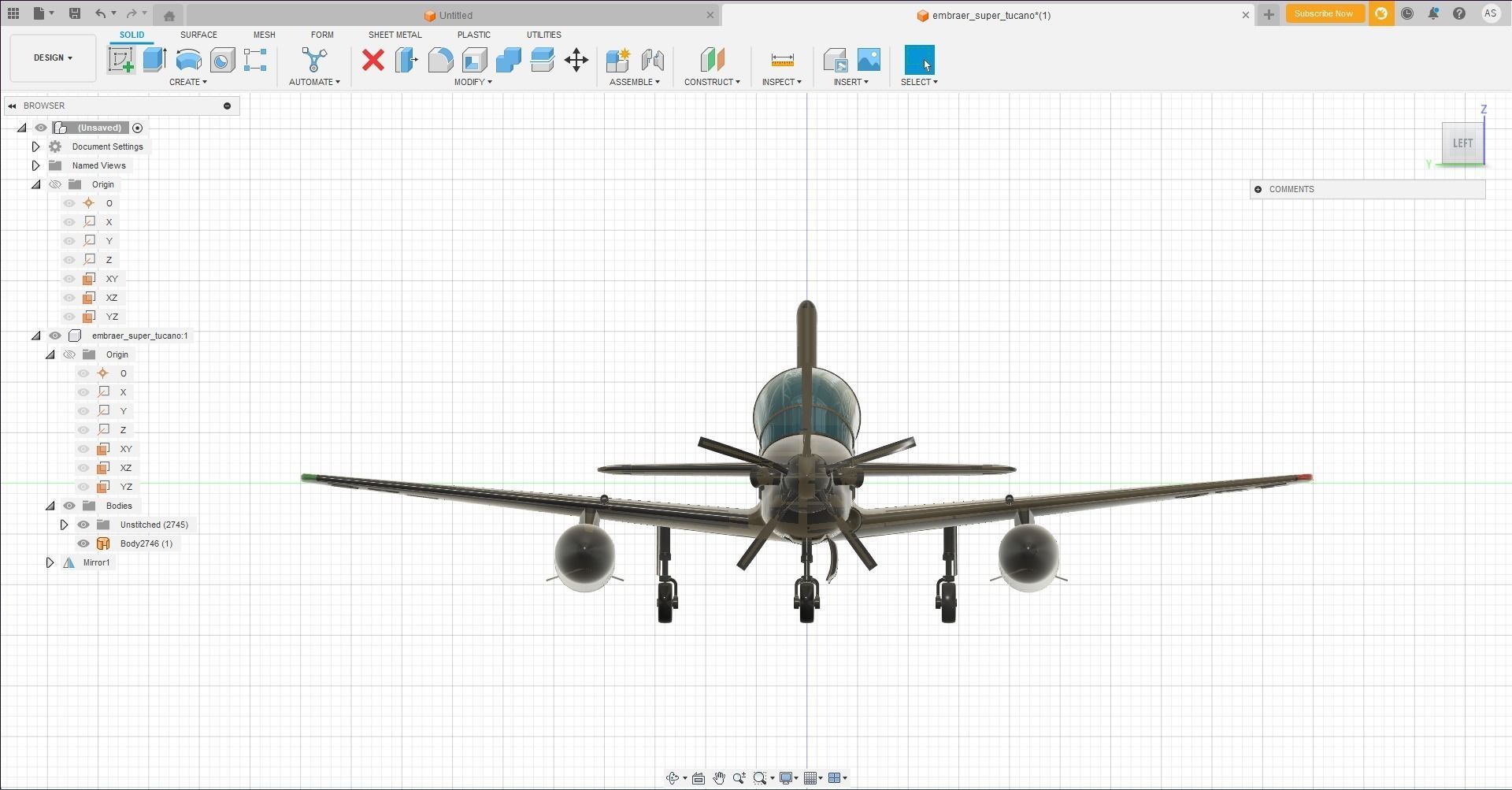The height and width of the screenshot is (790, 1512).
Task: Click the Offset Face tool icon
Action: pyautogui.click(x=542, y=60)
